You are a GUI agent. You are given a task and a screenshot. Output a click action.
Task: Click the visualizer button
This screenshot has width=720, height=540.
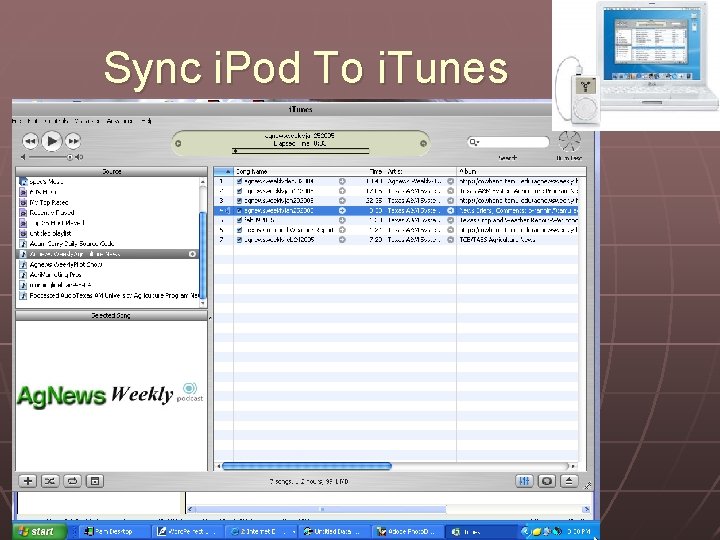point(546,481)
